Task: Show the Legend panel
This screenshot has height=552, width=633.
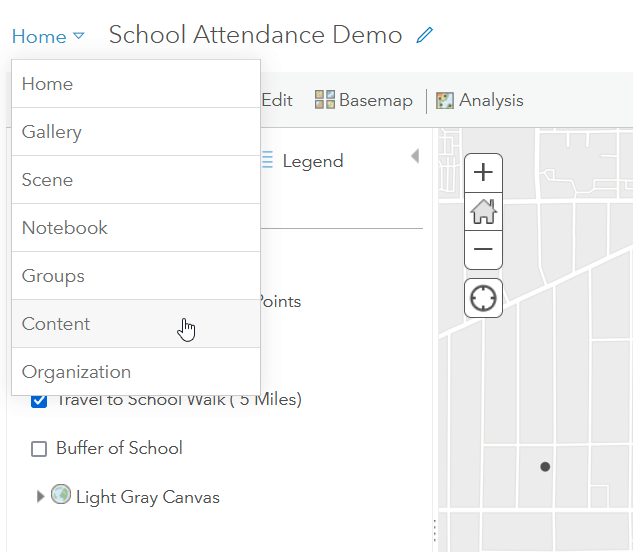Action: (302, 161)
